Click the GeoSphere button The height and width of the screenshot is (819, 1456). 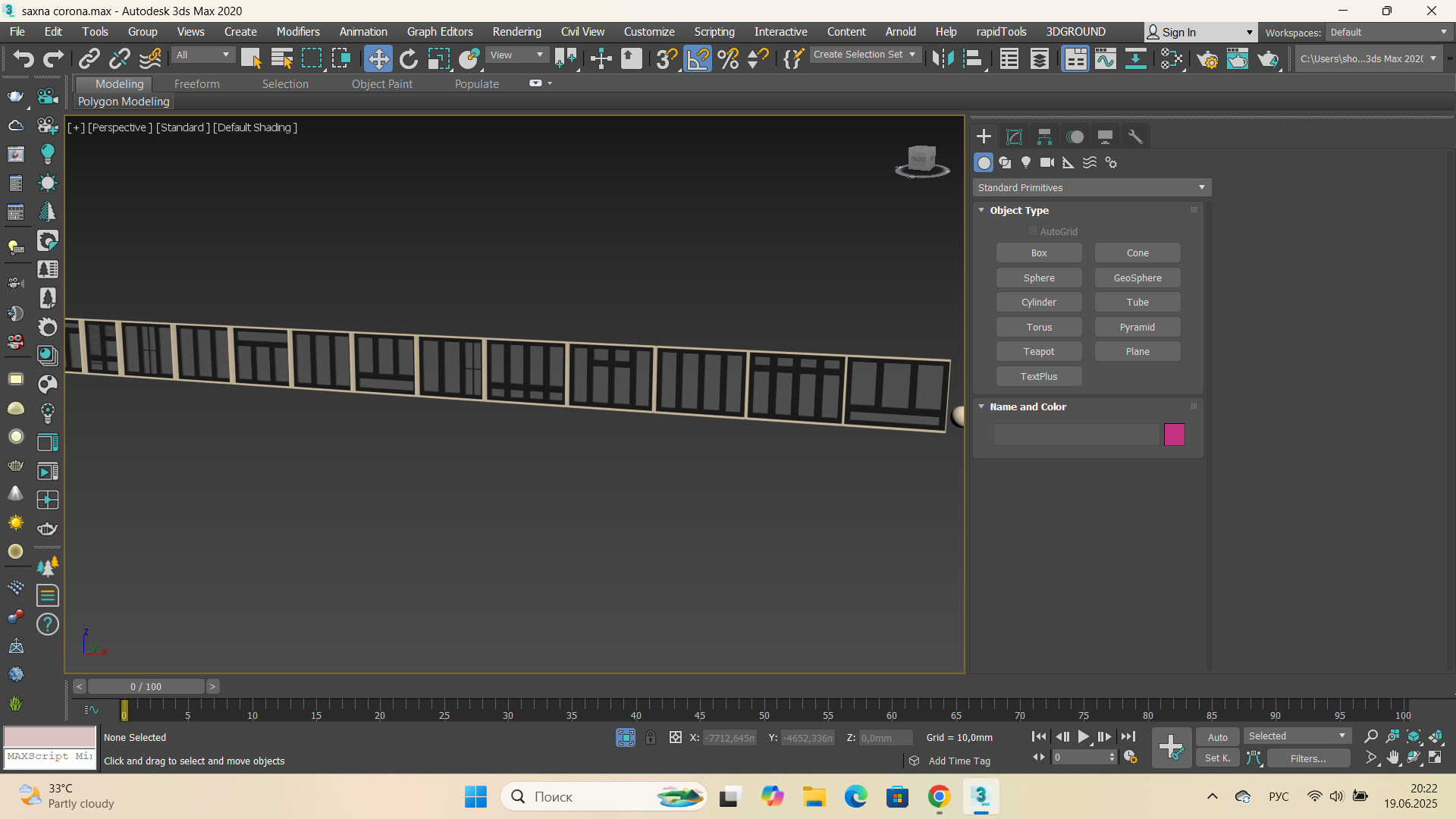pyautogui.click(x=1137, y=278)
